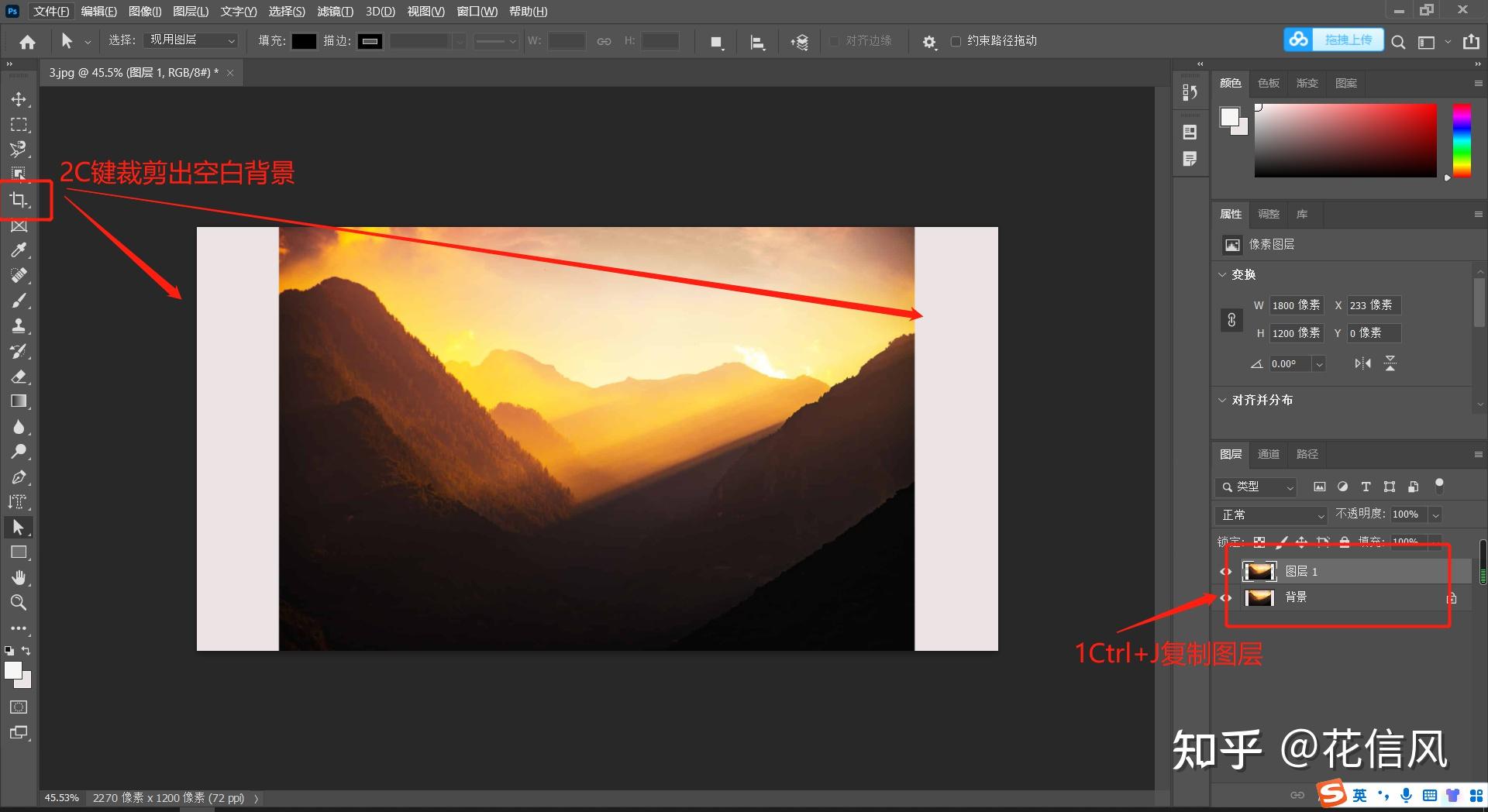Select the History Brush tool
Image resolution: width=1488 pixels, height=812 pixels.
click(x=19, y=351)
